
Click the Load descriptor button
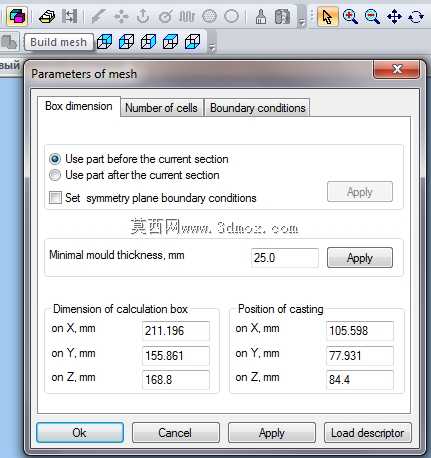(367, 433)
